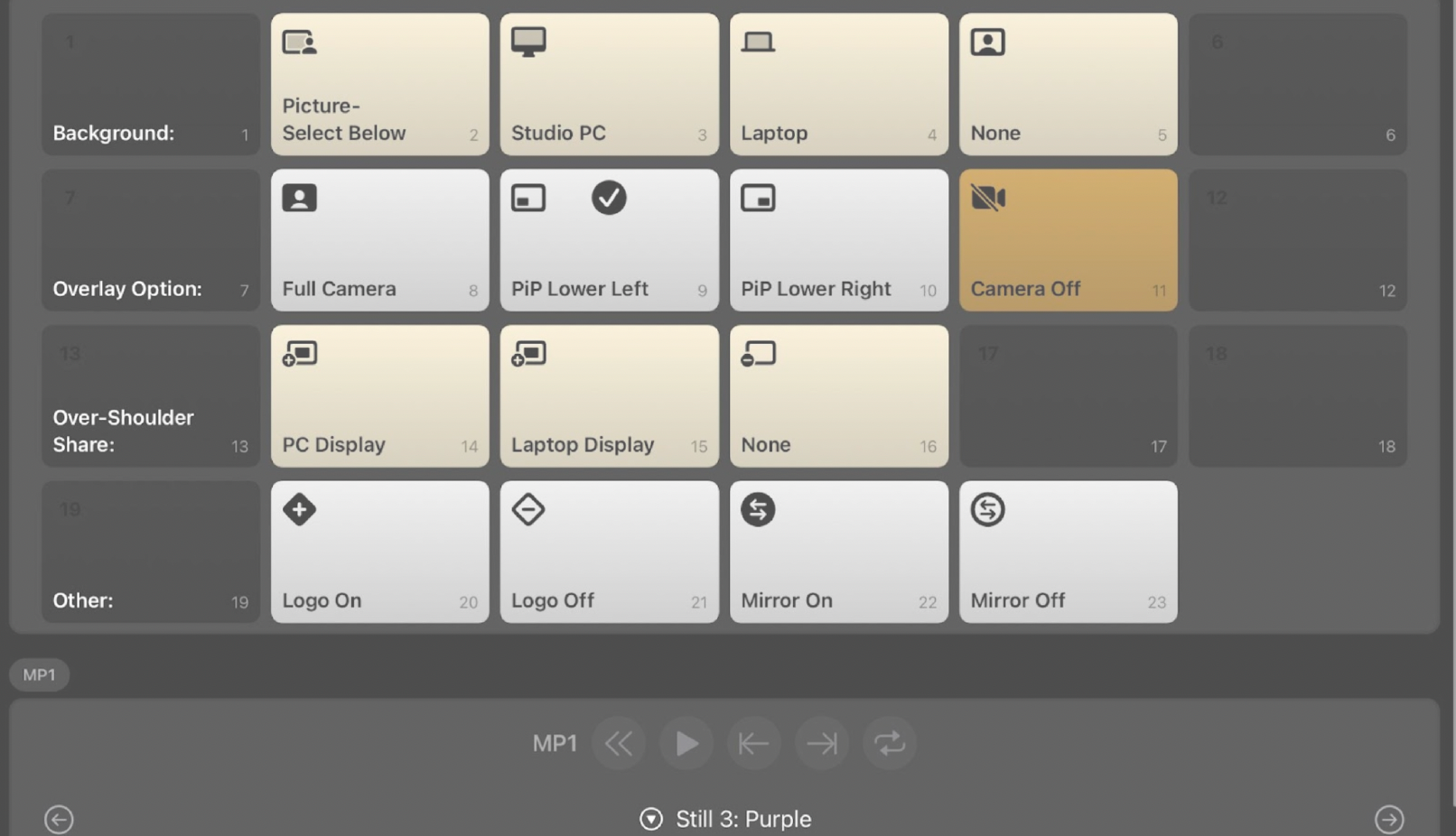This screenshot has width=1456, height=836.
Task: Click the checkmark on PiP Lower Left
Action: pos(609,199)
